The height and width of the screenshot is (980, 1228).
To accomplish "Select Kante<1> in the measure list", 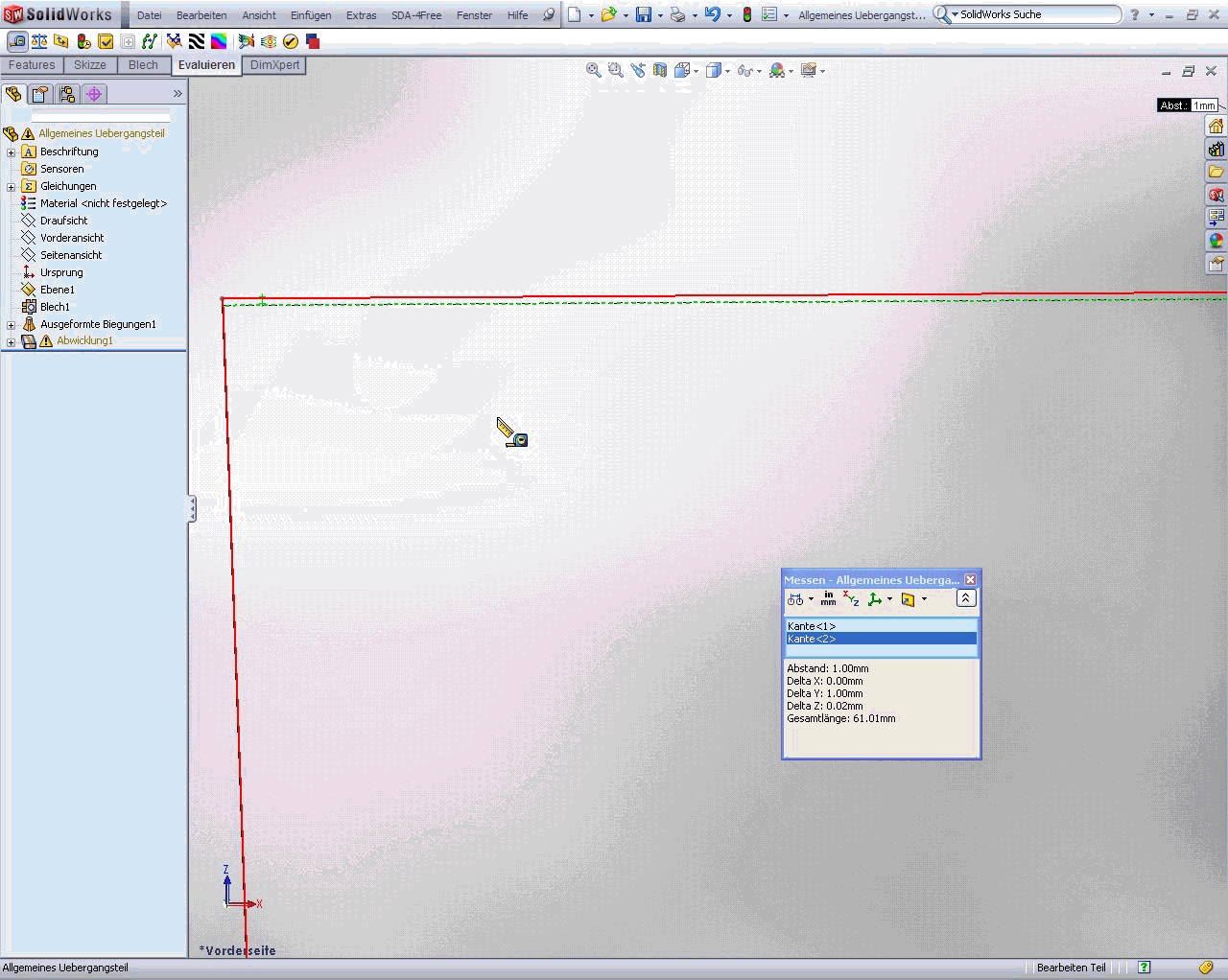I will pos(812,626).
